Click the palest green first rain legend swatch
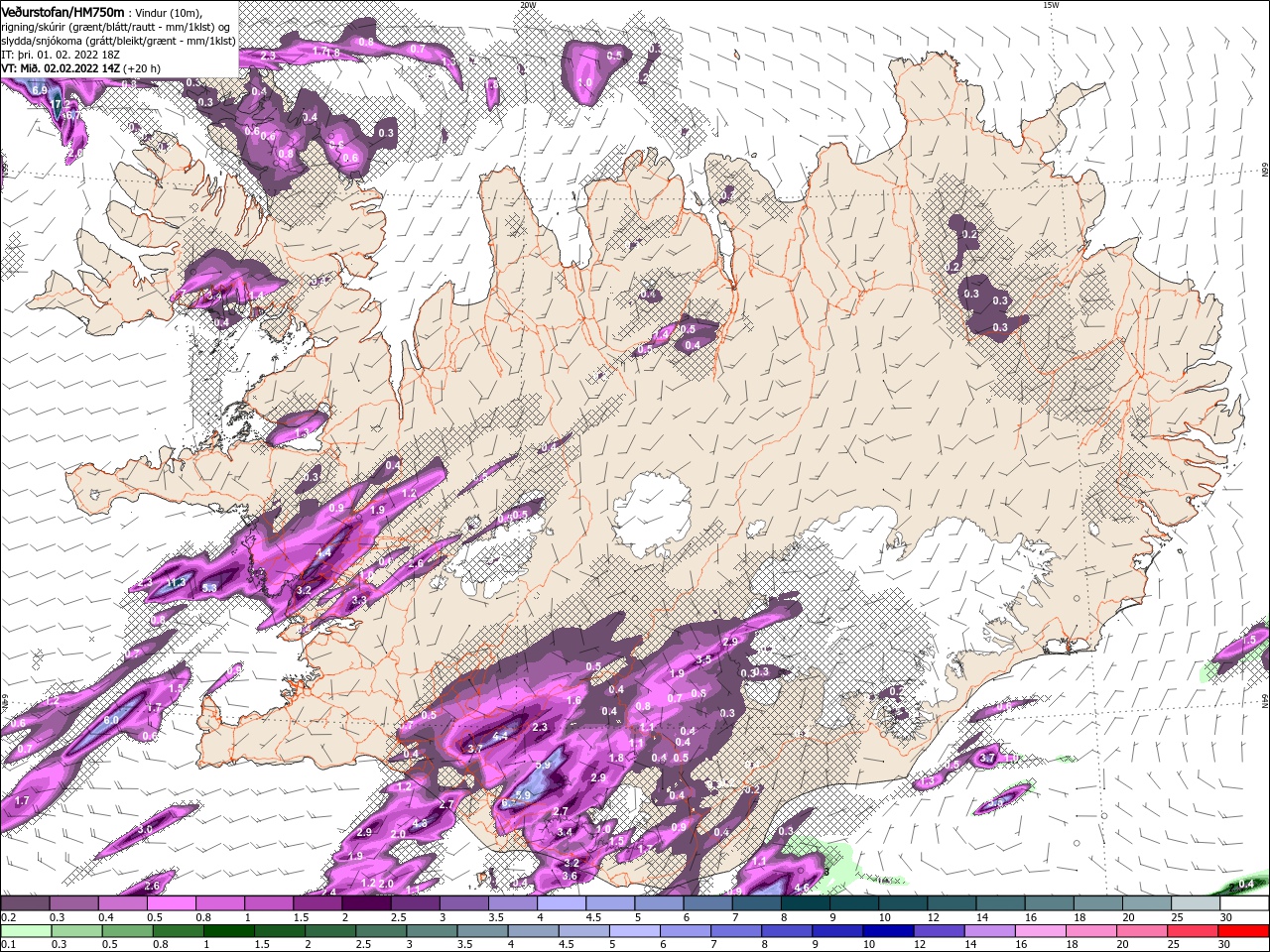Image resolution: width=1270 pixels, height=952 pixels. click(x=25, y=929)
